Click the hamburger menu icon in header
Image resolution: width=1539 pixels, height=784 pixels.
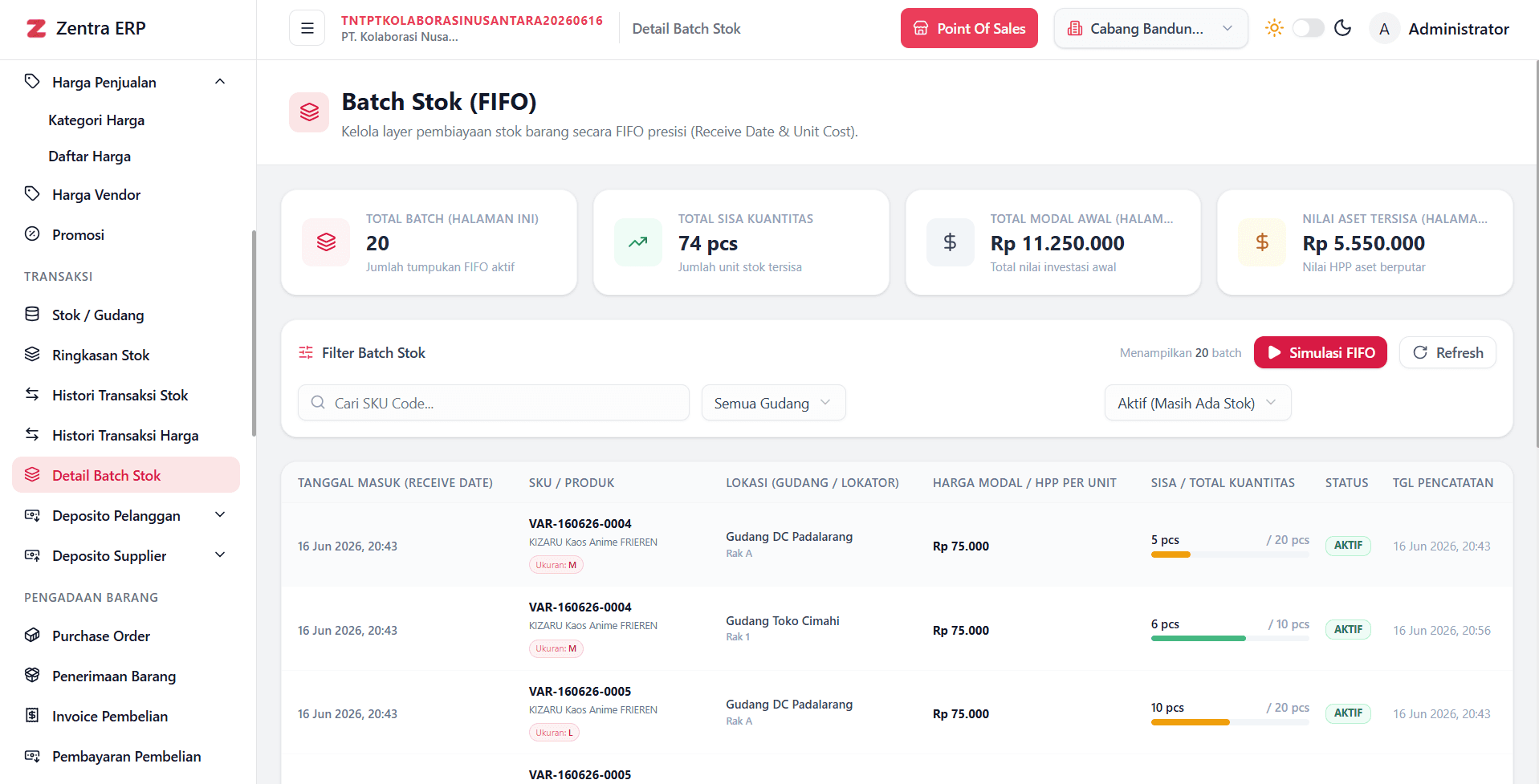click(x=307, y=28)
